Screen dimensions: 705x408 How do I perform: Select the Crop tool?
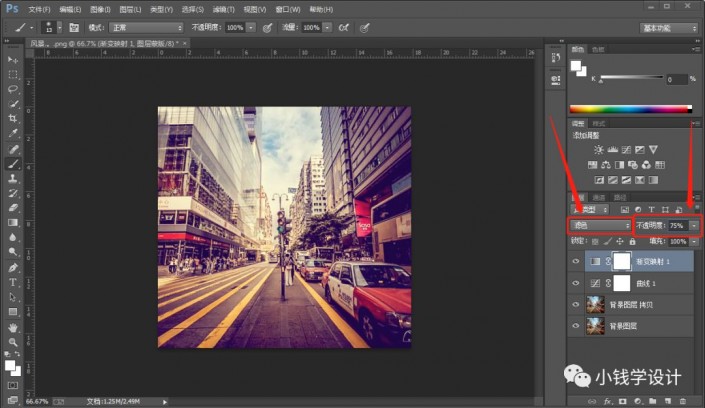click(x=14, y=118)
